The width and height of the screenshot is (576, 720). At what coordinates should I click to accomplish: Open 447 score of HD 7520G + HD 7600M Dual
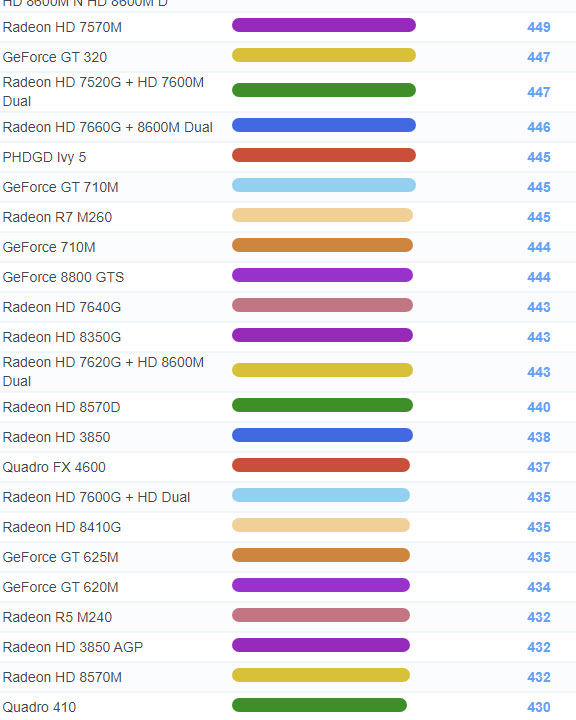(x=539, y=92)
